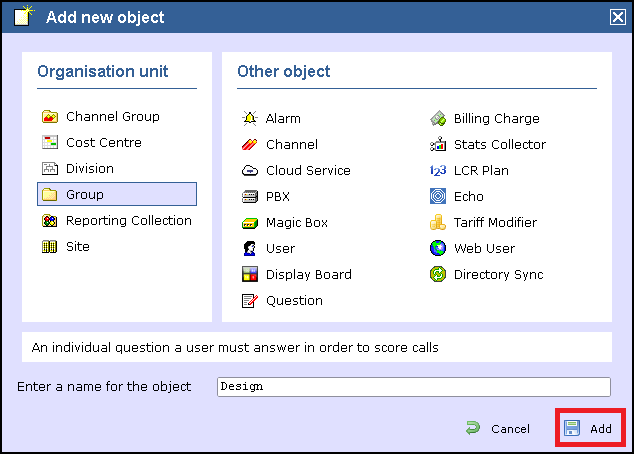Choose the Web User label
Image resolution: width=634 pixels, height=454 pixels.
[484, 249]
